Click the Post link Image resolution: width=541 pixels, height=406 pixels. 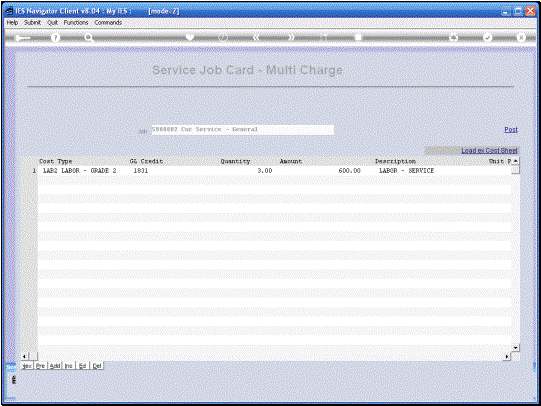(x=511, y=130)
